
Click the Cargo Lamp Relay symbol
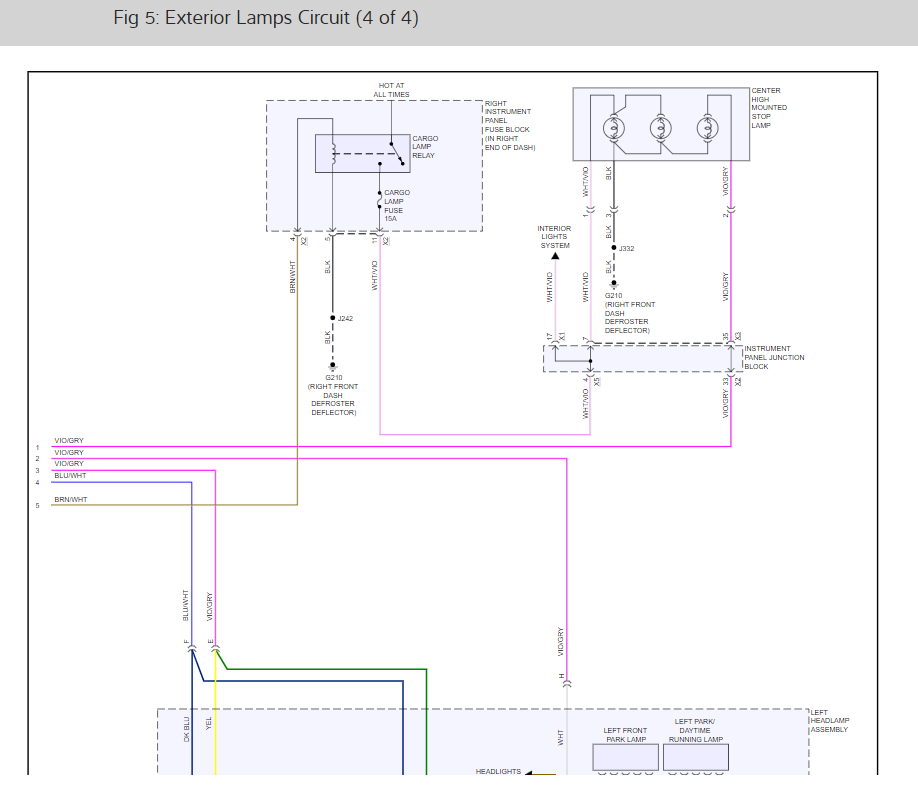tap(362, 153)
